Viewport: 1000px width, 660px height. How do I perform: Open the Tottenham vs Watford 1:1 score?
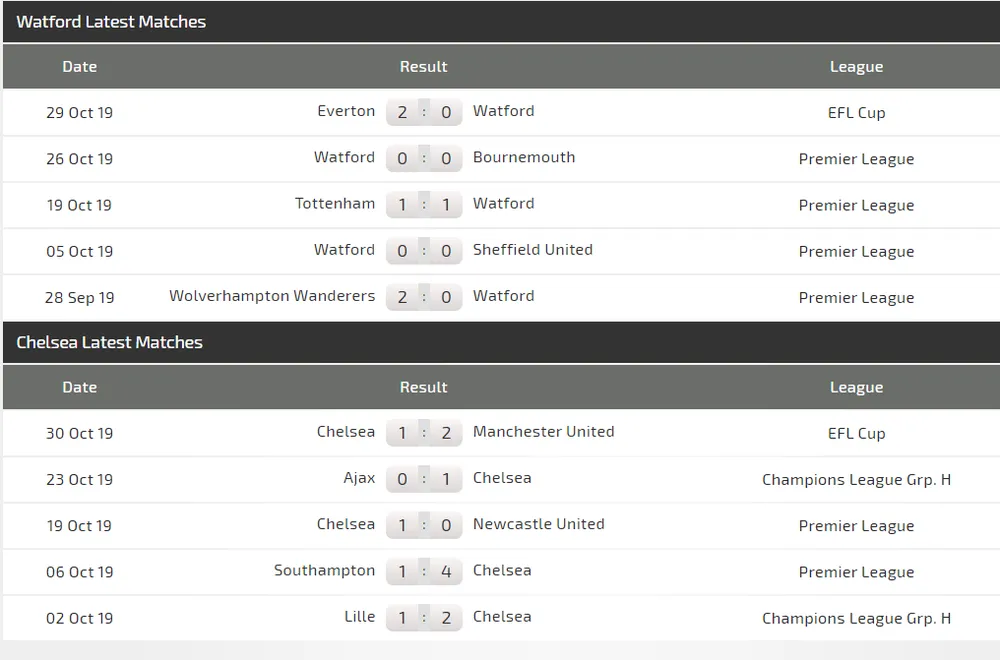pyautogui.click(x=424, y=204)
